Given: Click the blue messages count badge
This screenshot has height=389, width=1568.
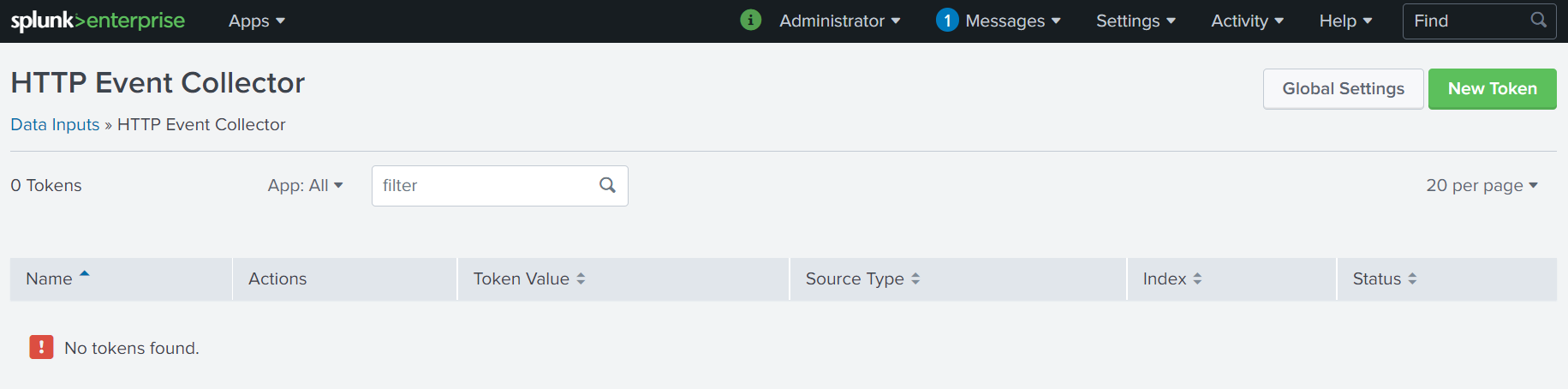Looking at the screenshot, I should click(x=946, y=20).
